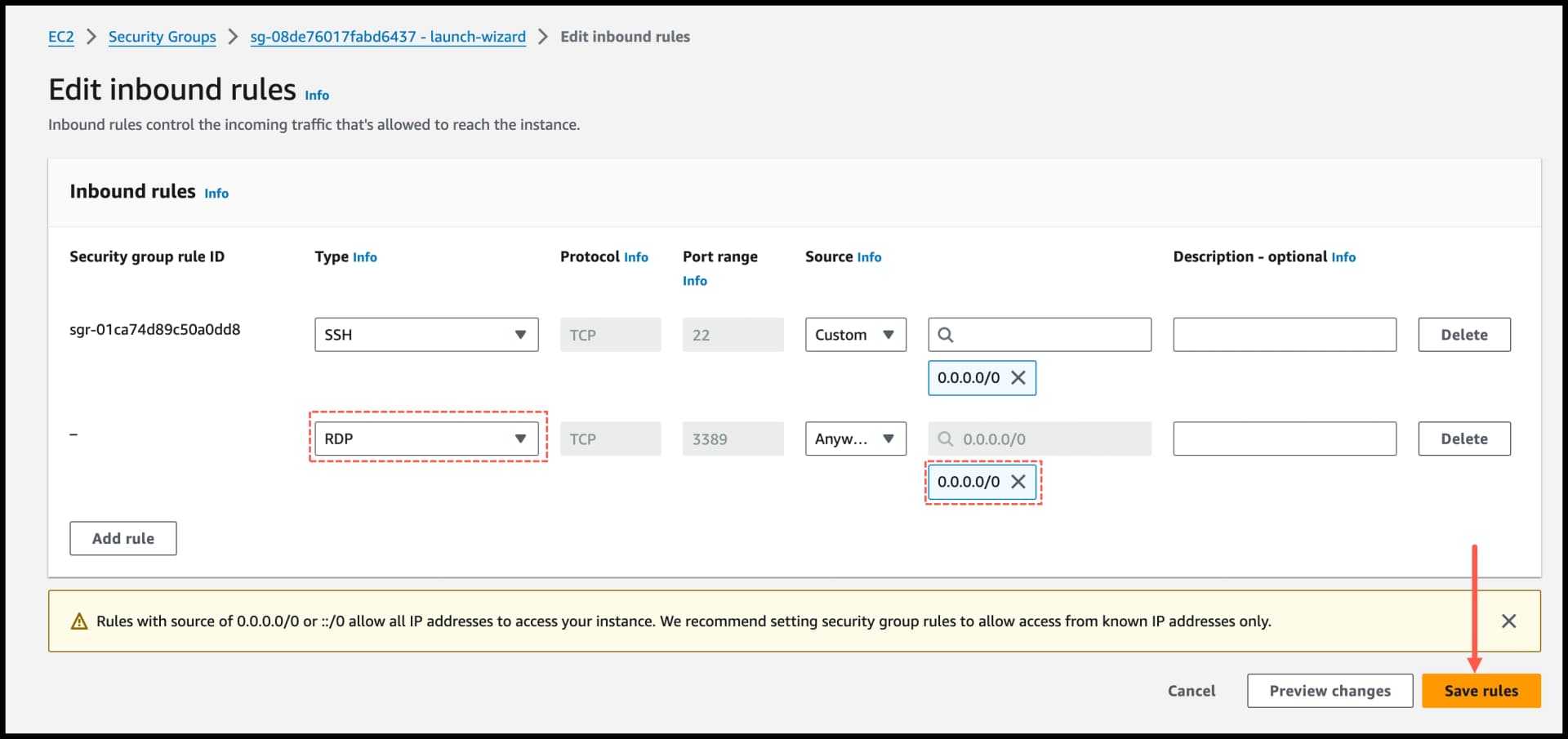Remove the 0.0.0.0/0 source from the SSH rule
Screen dimensions: 1568x739
coord(1019,377)
